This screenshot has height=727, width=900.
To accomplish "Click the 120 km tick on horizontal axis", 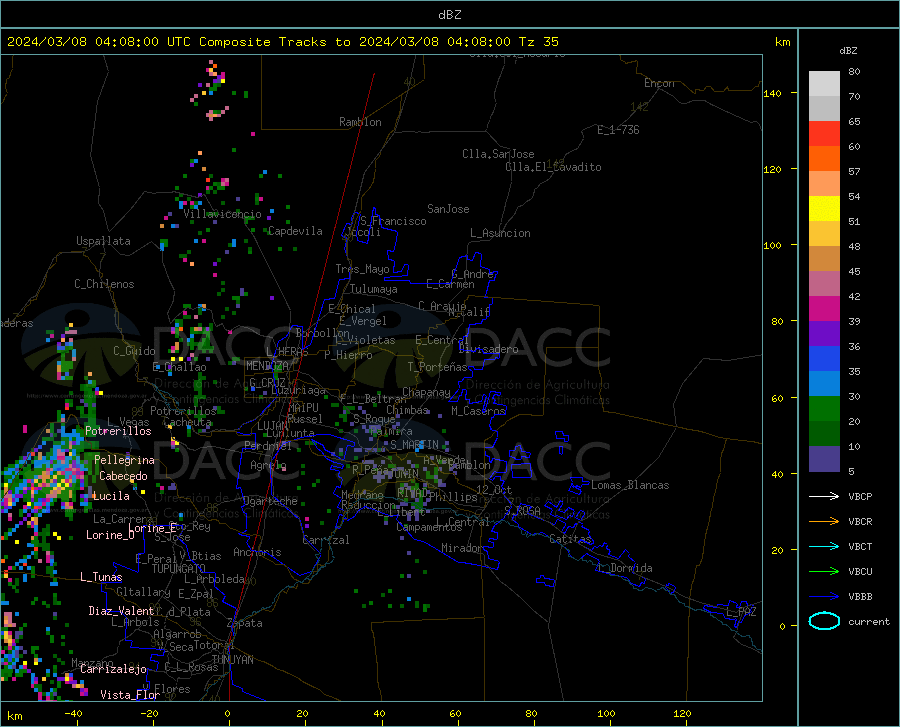I will coord(682,714).
